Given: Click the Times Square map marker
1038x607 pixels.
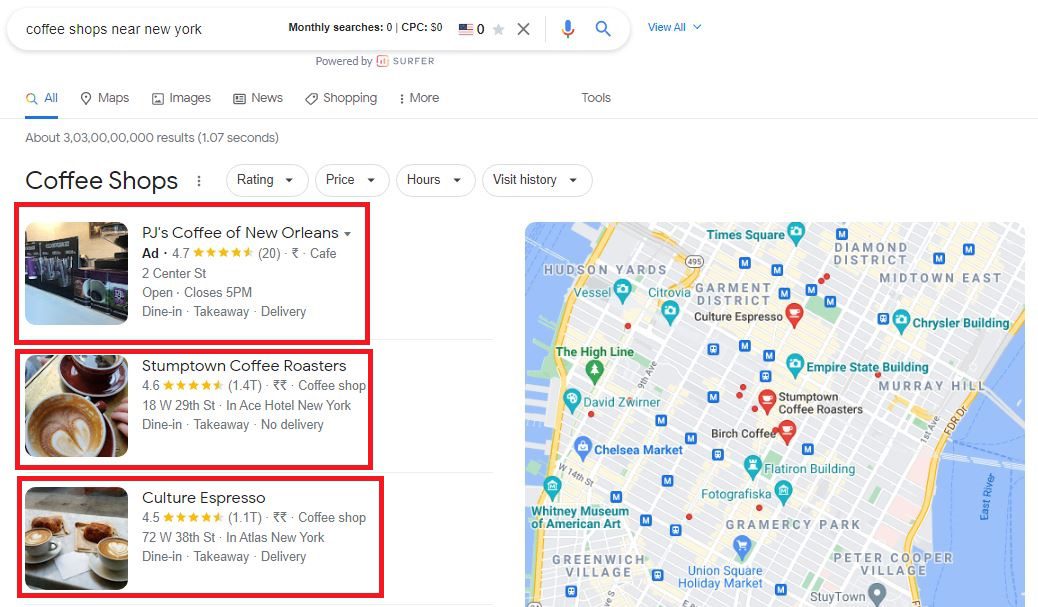Looking at the screenshot, I should click(x=796, y=232).
